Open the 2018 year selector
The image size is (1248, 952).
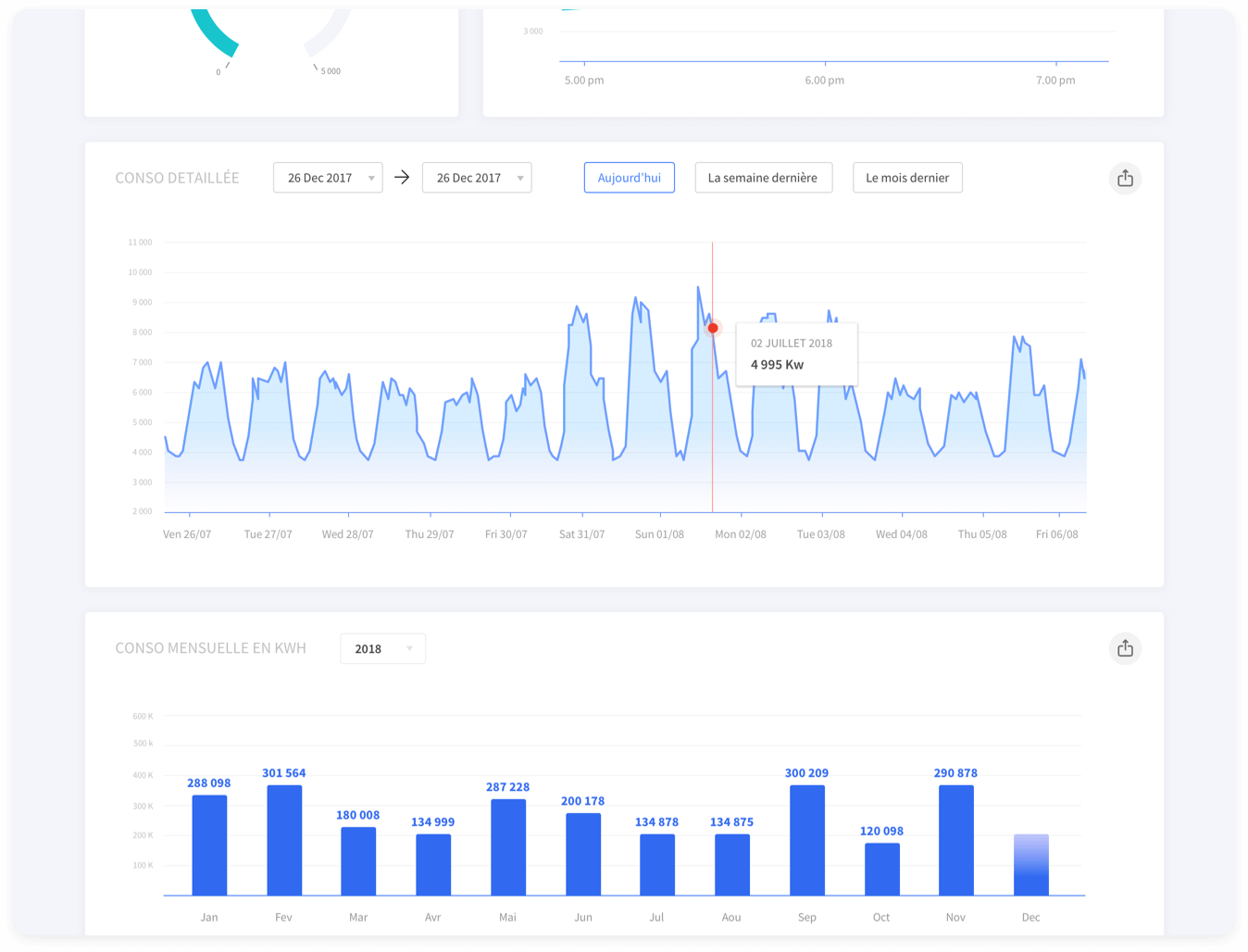pos(382,648)
